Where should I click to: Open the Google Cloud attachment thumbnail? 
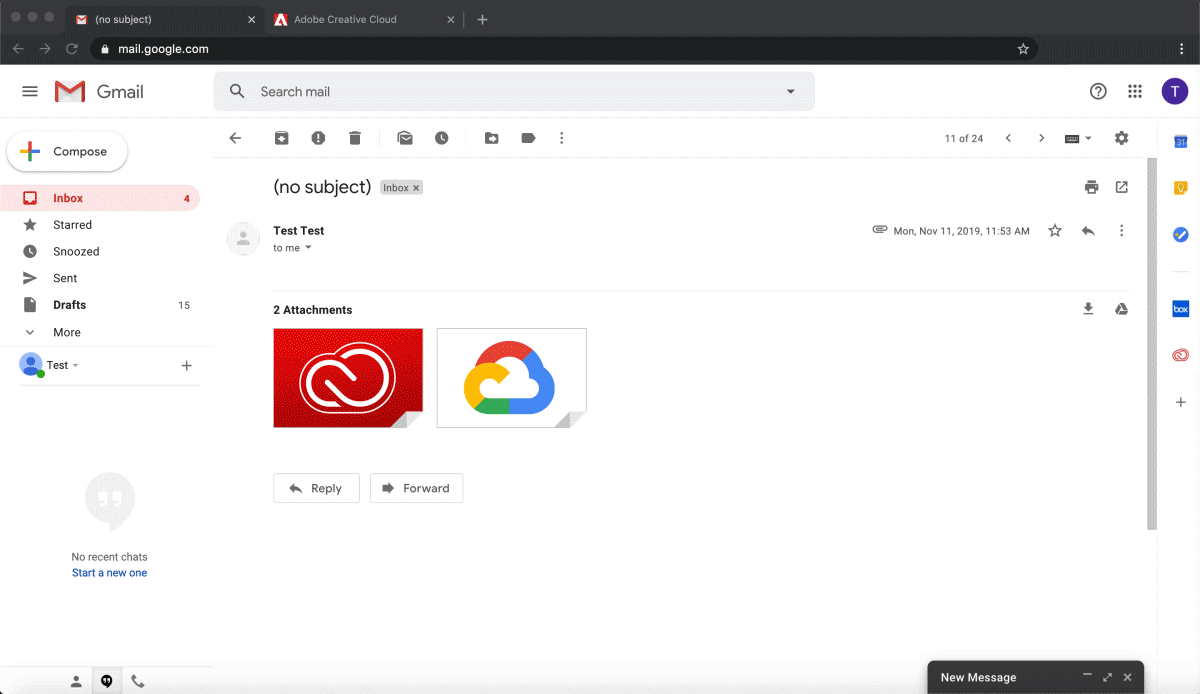(x=511, y=378)
